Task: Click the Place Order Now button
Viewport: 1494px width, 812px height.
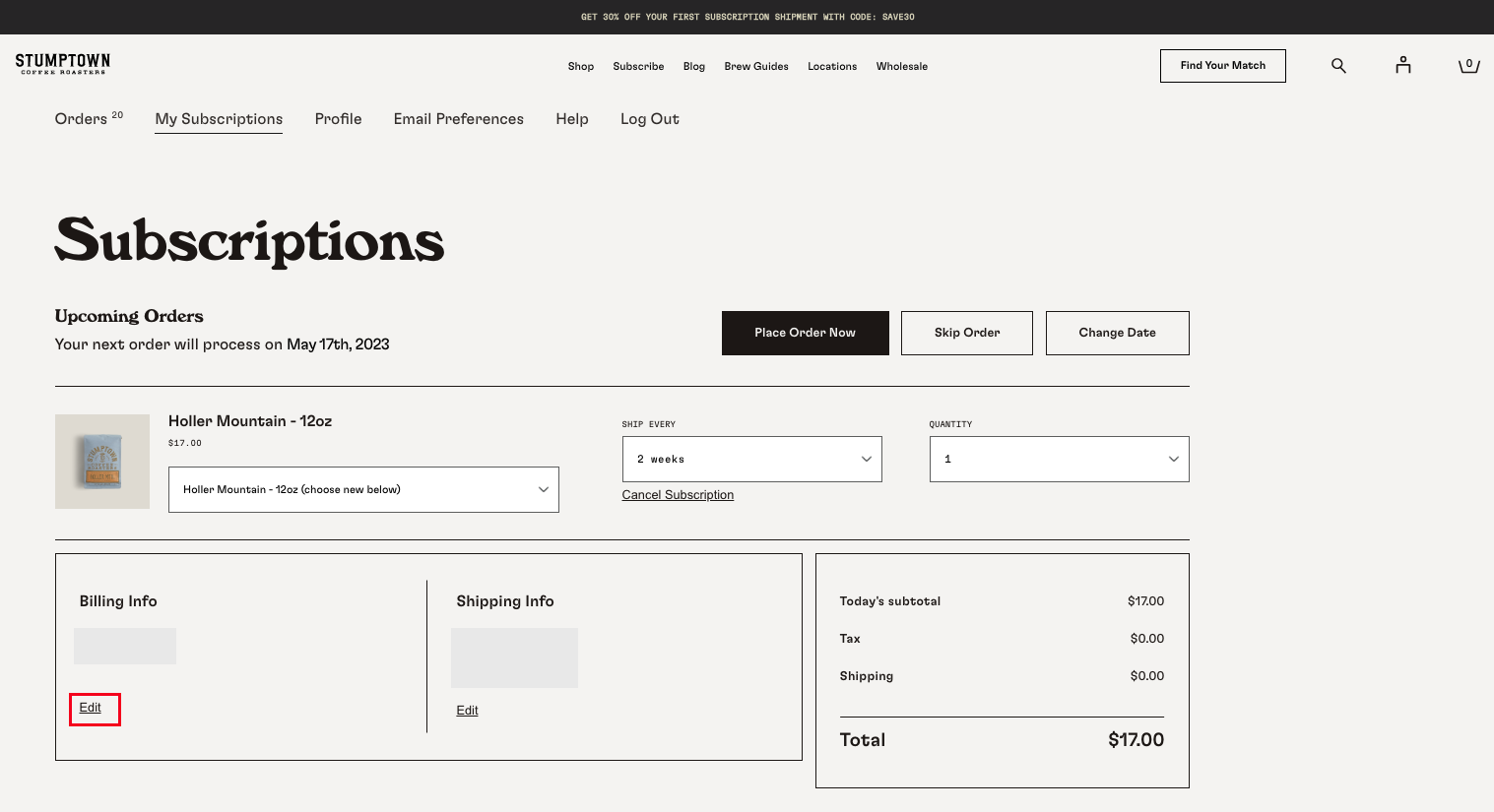Action: coord(806,333)
